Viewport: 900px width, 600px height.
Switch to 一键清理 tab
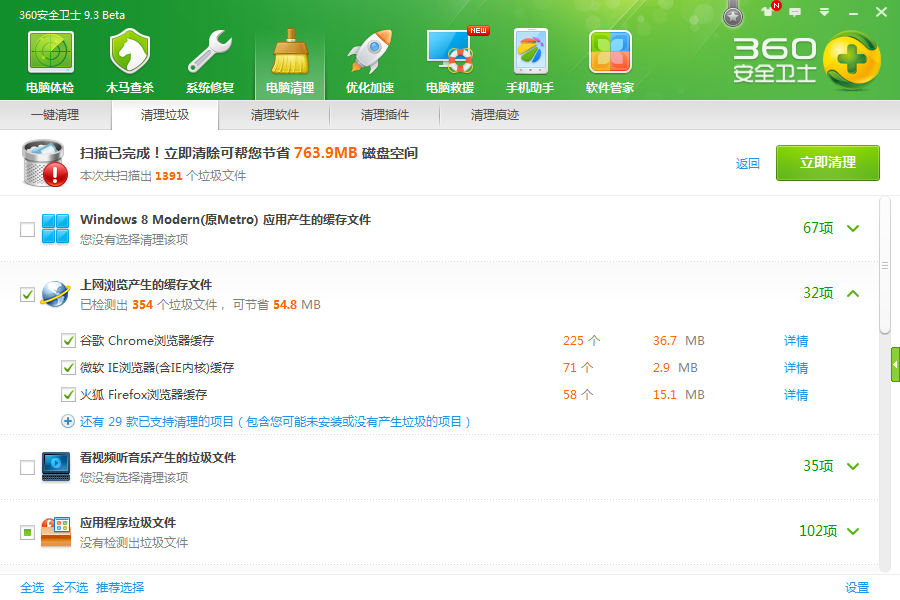tap(55, 115)
